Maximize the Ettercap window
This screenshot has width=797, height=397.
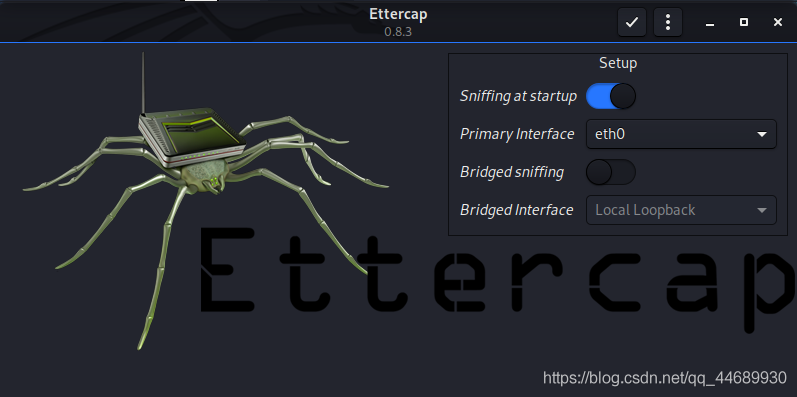click(744, 22)
